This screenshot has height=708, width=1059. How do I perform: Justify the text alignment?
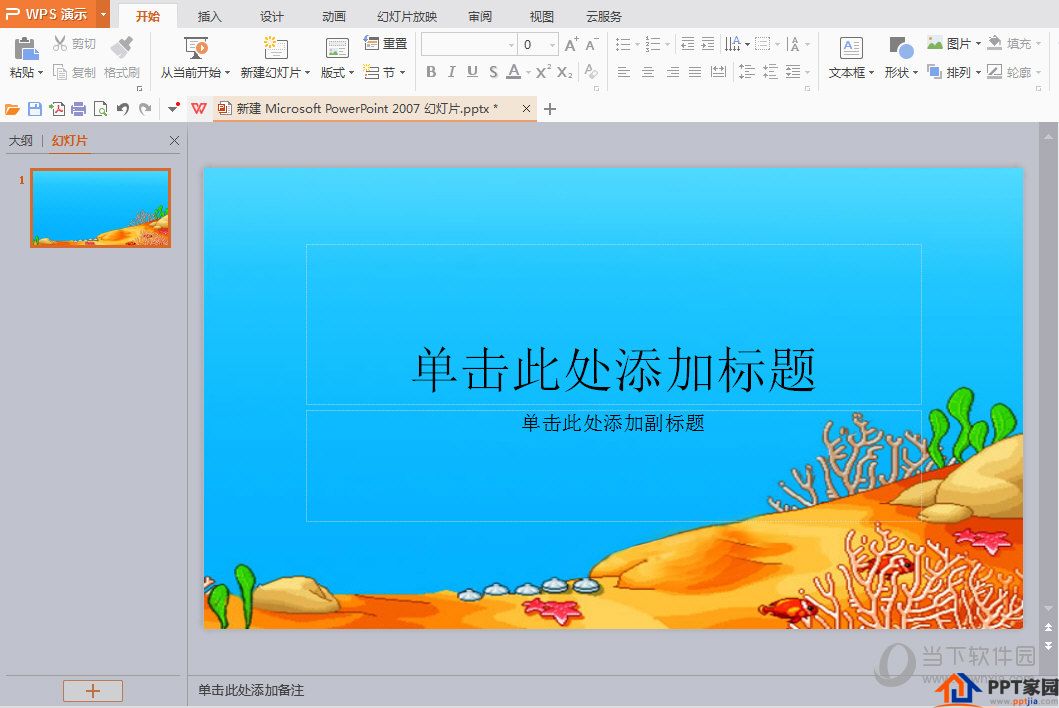point(695,72)
